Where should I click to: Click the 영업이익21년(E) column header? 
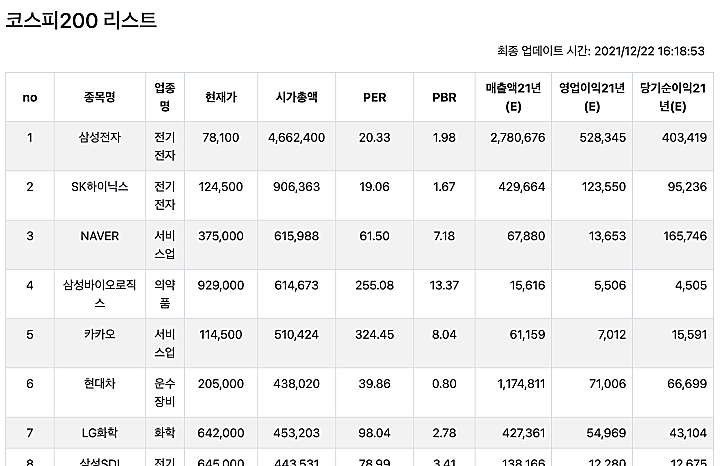pos(592,97)
